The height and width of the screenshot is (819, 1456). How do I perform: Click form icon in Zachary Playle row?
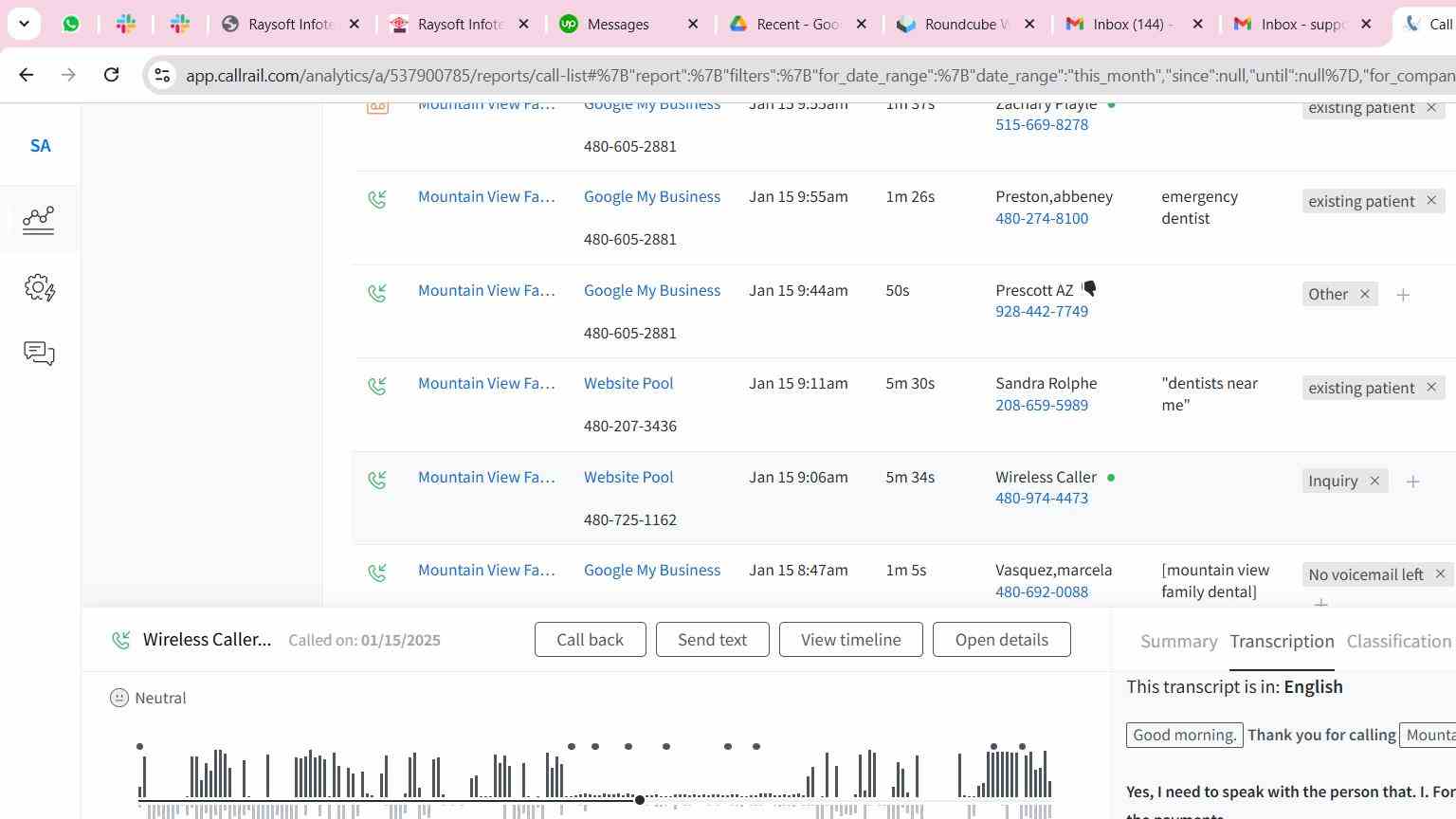(377, 107)
